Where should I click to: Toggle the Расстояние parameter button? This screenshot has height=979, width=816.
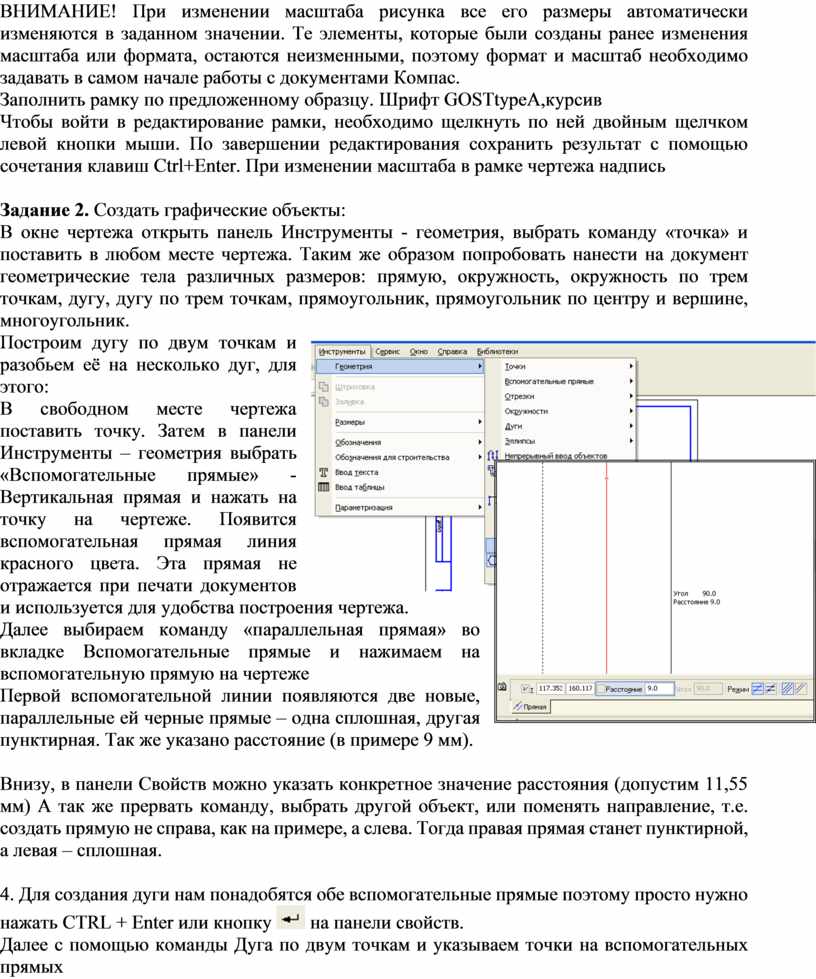(x=619, y=689)
